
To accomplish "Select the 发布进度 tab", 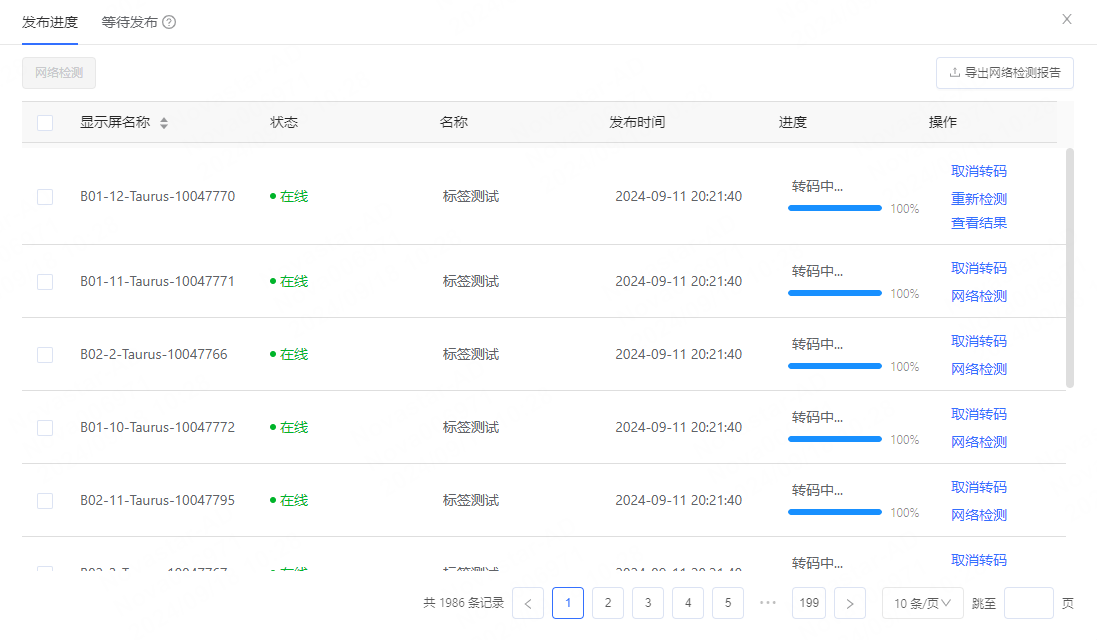I will [x=50, y=22].
